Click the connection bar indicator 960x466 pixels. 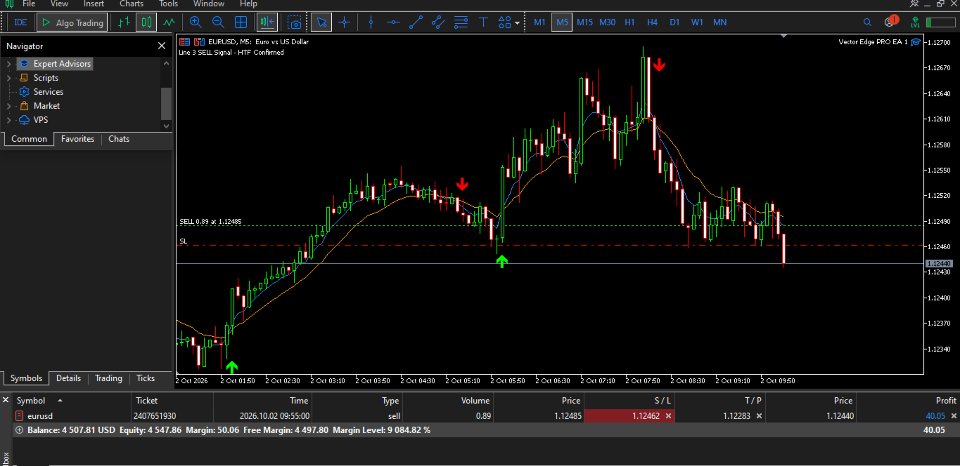pos(940,22)
